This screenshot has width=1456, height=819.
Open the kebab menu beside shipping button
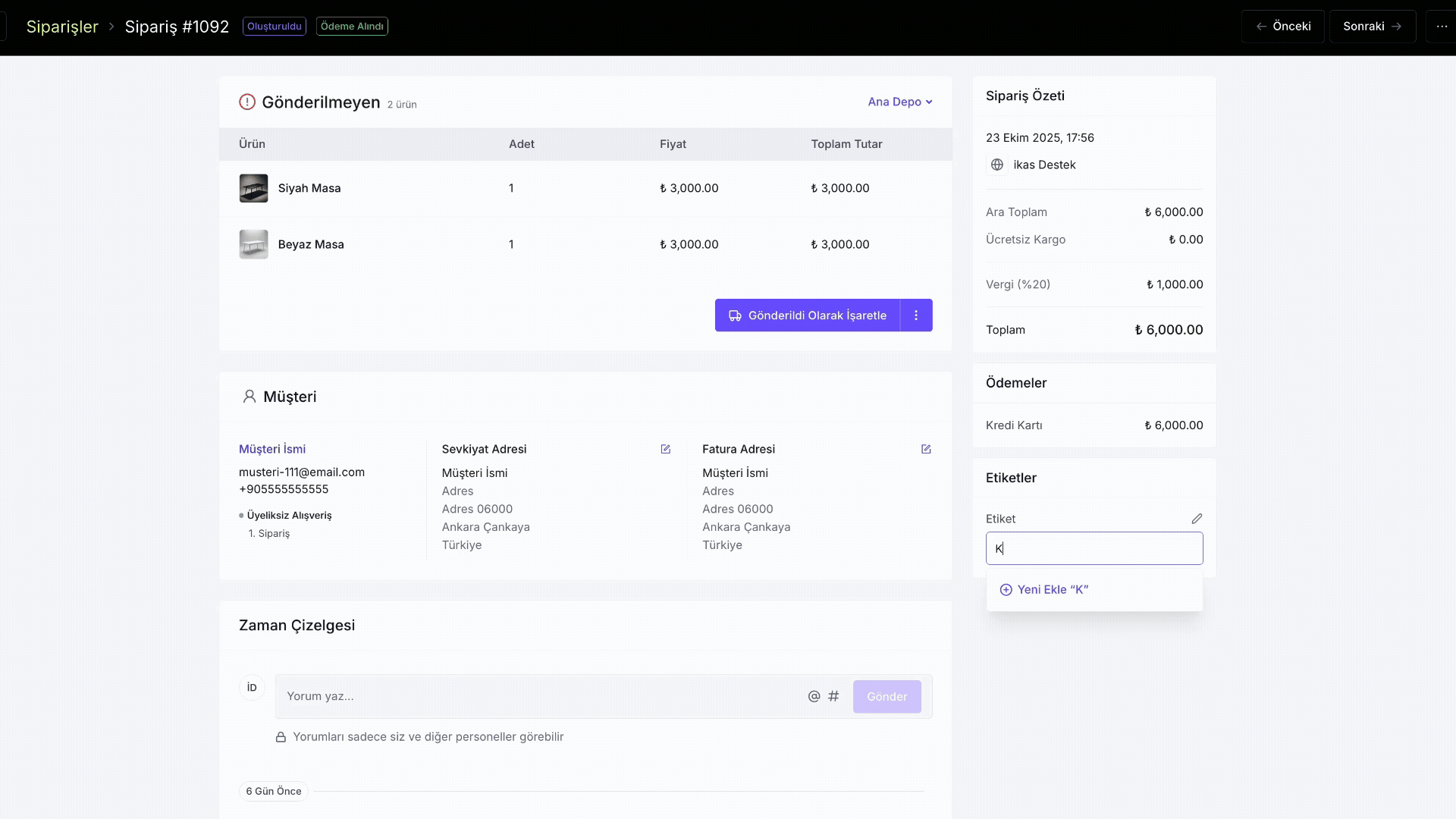(916, 315)
